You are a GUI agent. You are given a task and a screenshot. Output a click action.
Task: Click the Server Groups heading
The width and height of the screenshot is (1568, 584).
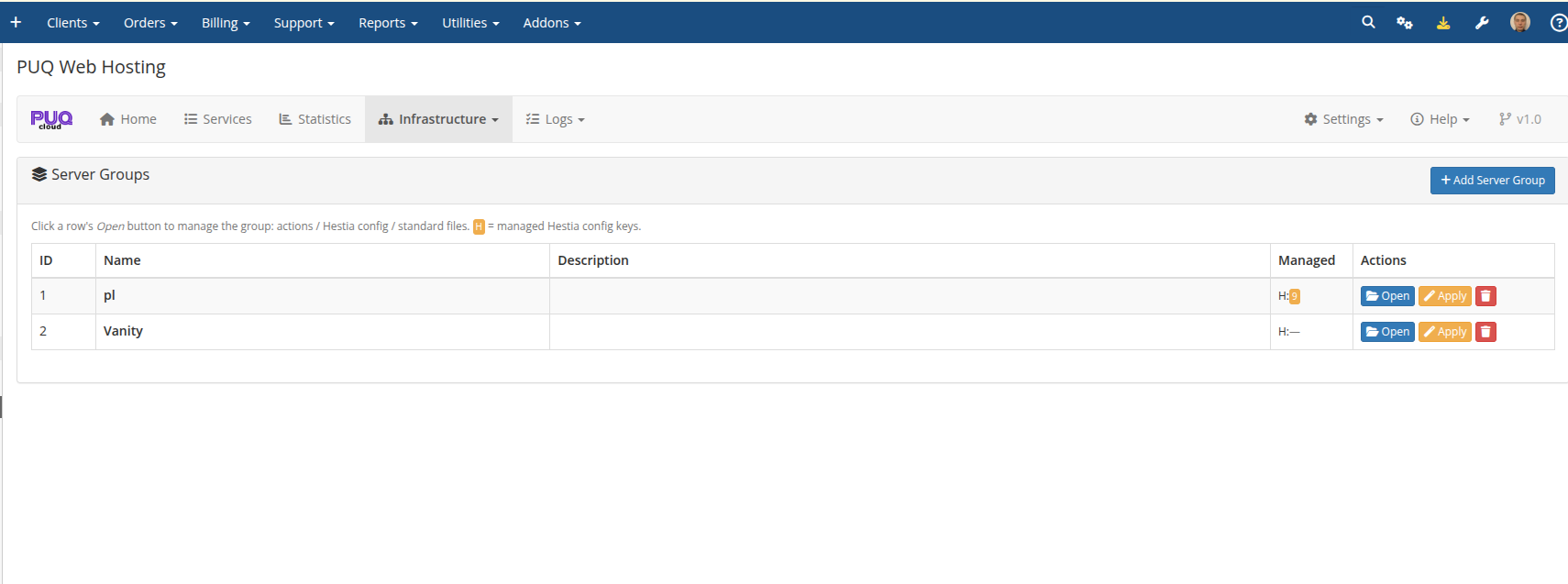pyautogui.click(x=100, y=174)
